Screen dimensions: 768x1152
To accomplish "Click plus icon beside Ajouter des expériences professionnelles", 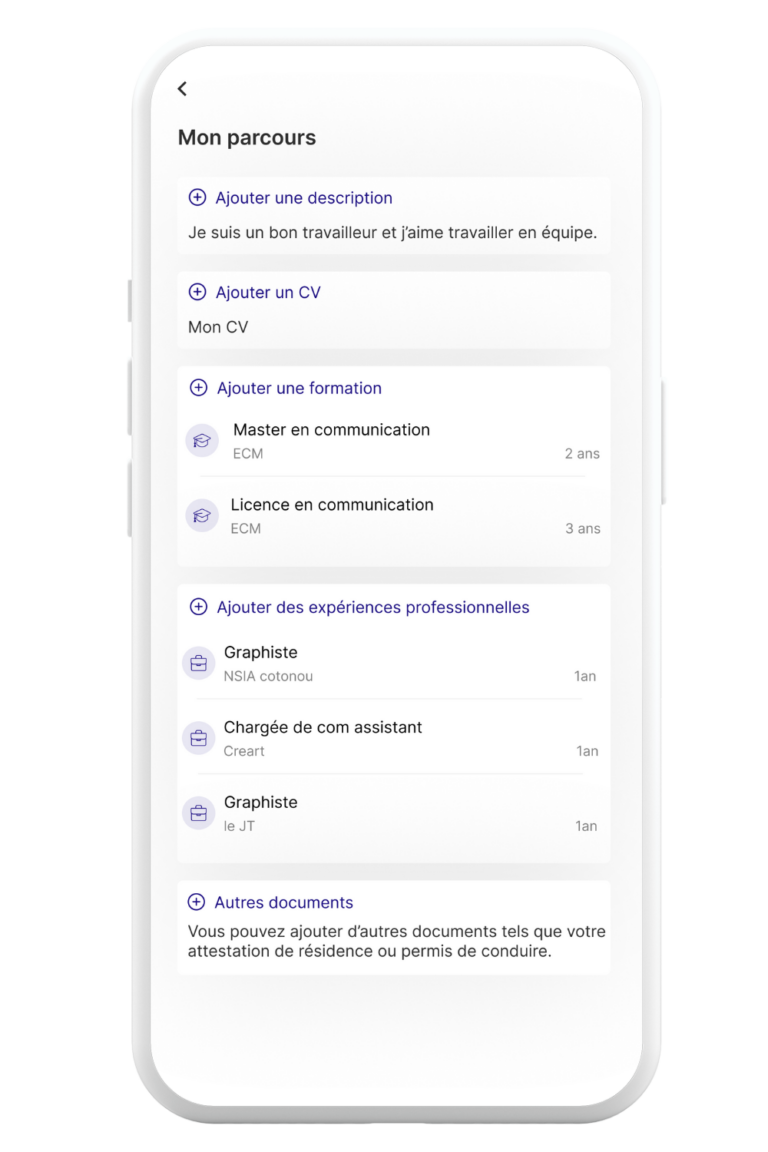I will 198,606.
